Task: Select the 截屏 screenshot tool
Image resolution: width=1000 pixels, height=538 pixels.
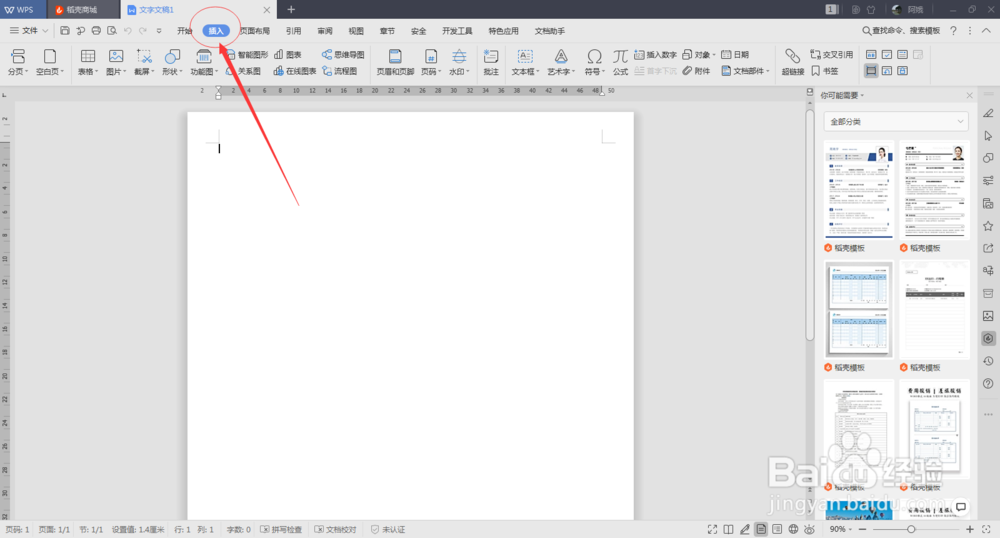Action: tap(144, 62)
